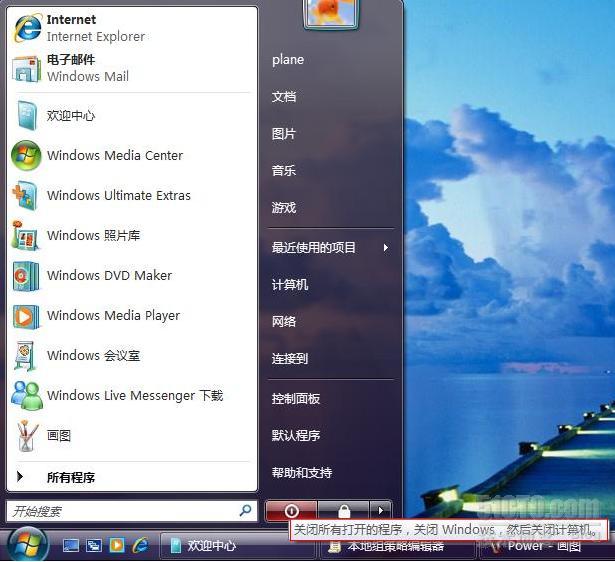
Task: Open 音乐 Music
Action: [x=284, y=171]
